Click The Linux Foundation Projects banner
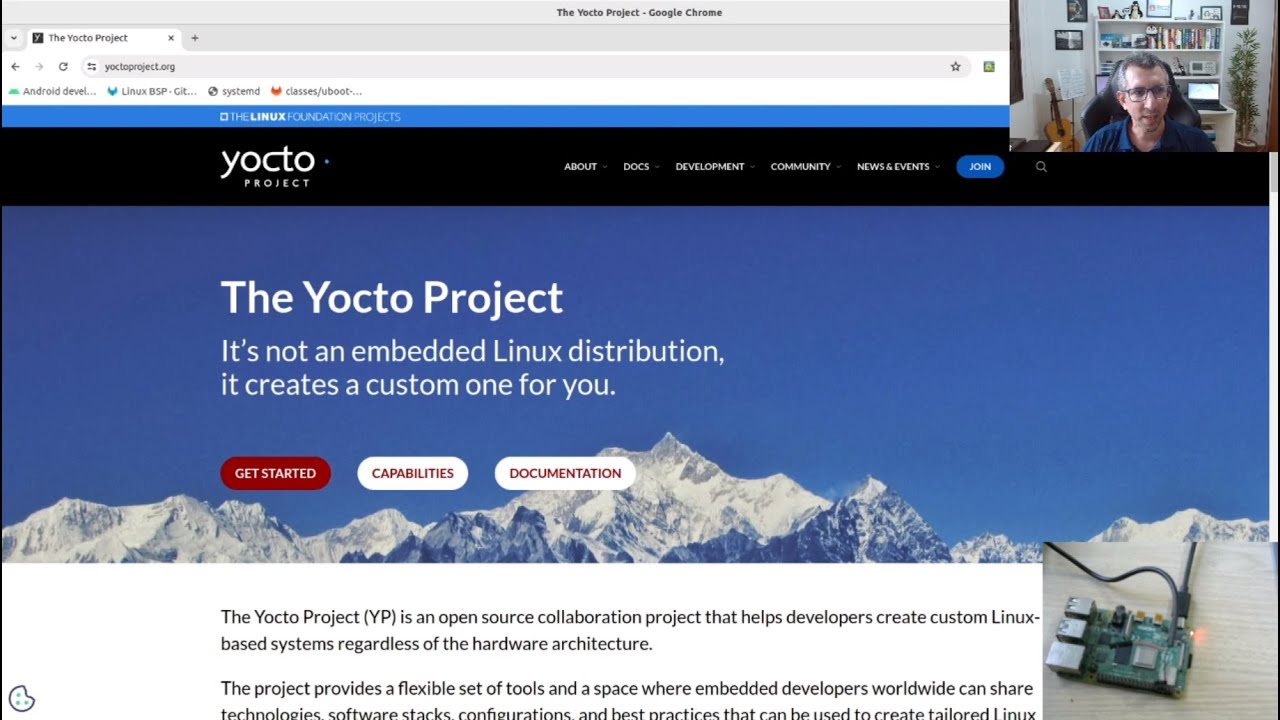The height and width of the screenshot is (720, 1280). 310,117
